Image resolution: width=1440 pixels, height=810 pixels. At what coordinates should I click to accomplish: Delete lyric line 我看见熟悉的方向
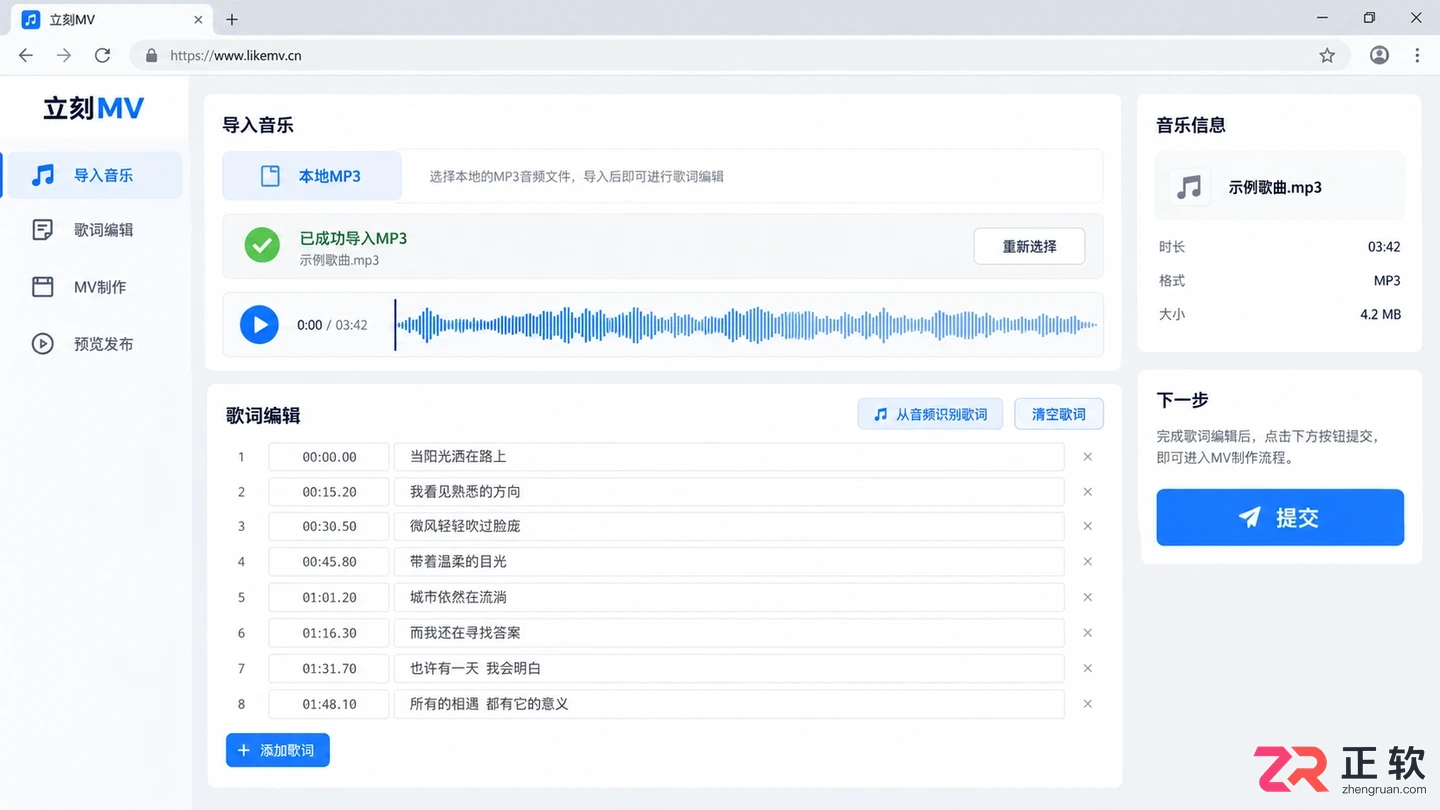1088,492
